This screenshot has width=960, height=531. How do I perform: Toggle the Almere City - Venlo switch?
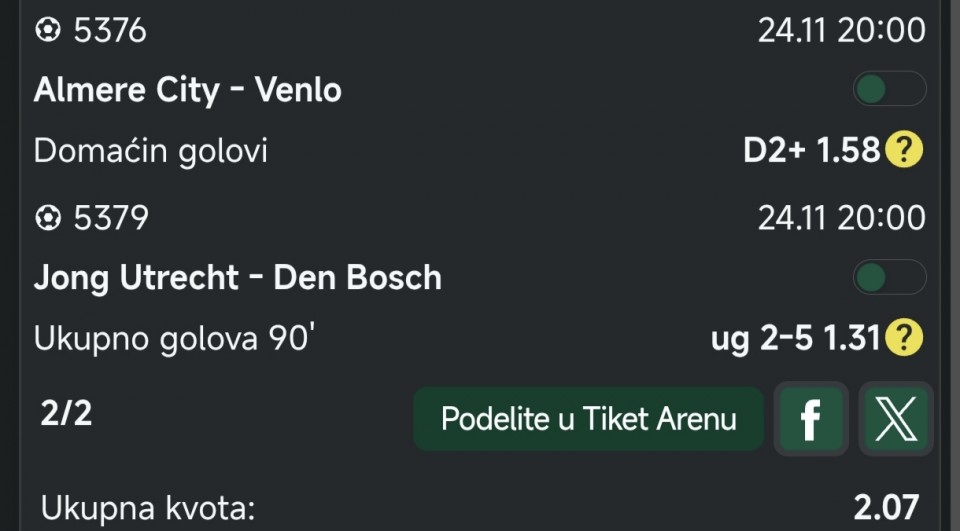[888, 90]
